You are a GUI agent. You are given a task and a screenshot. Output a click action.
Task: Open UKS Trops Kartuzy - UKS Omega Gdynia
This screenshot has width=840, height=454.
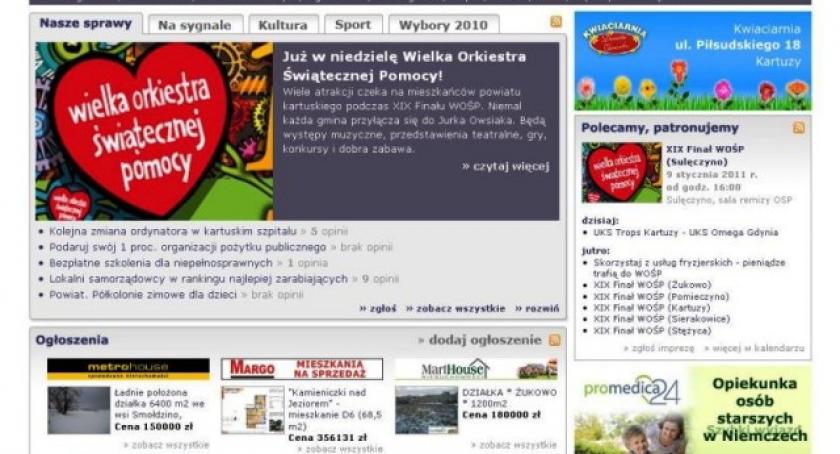click(686, 232)
